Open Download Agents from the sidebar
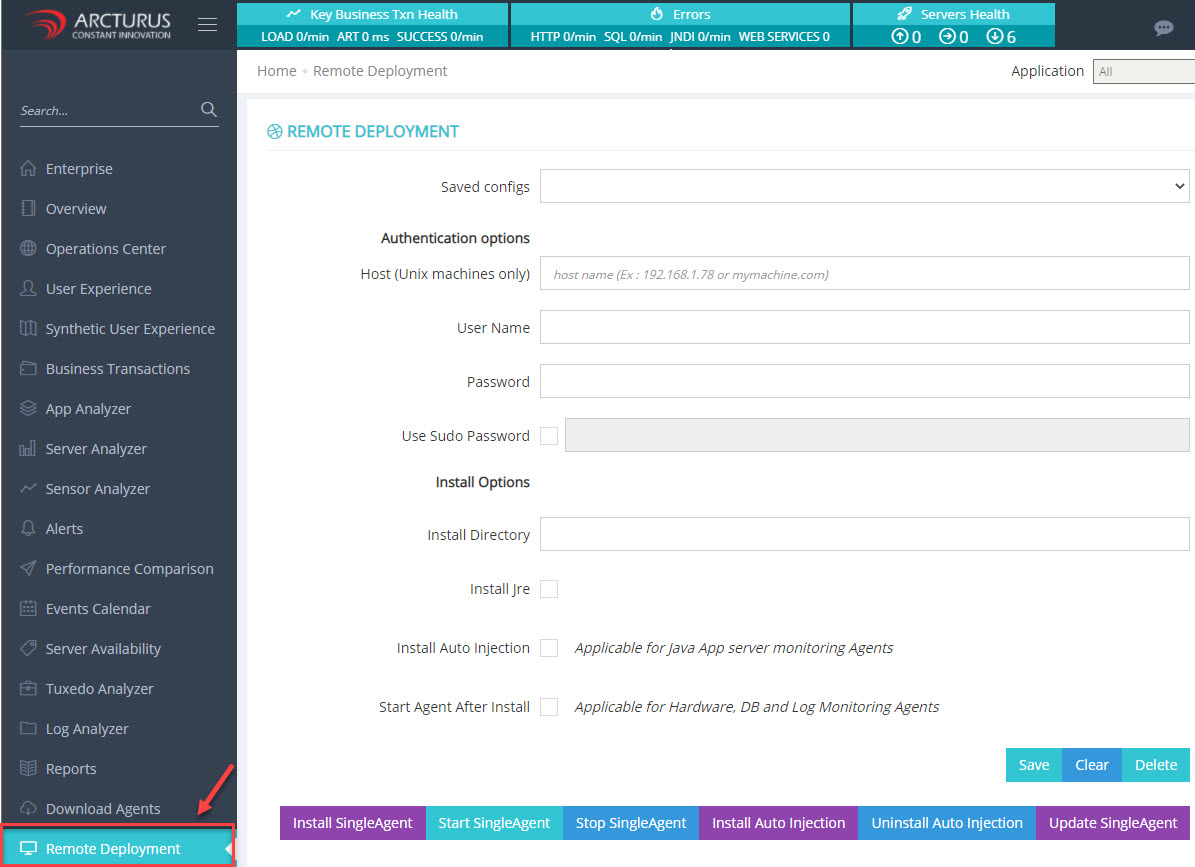Image resolution: width=1195 pixels, height=867 pixels. [100, 808]
